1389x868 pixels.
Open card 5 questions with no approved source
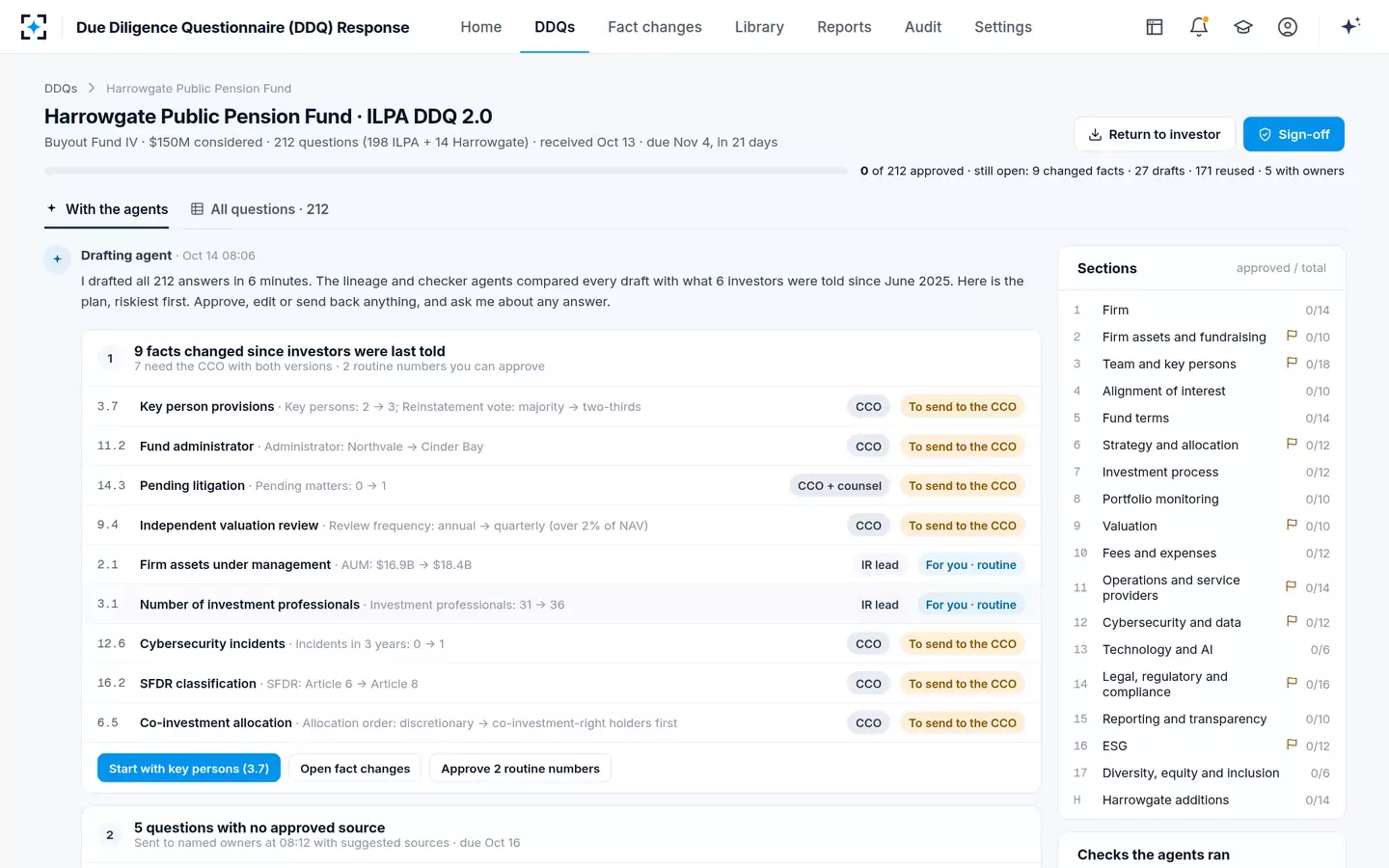560,835
